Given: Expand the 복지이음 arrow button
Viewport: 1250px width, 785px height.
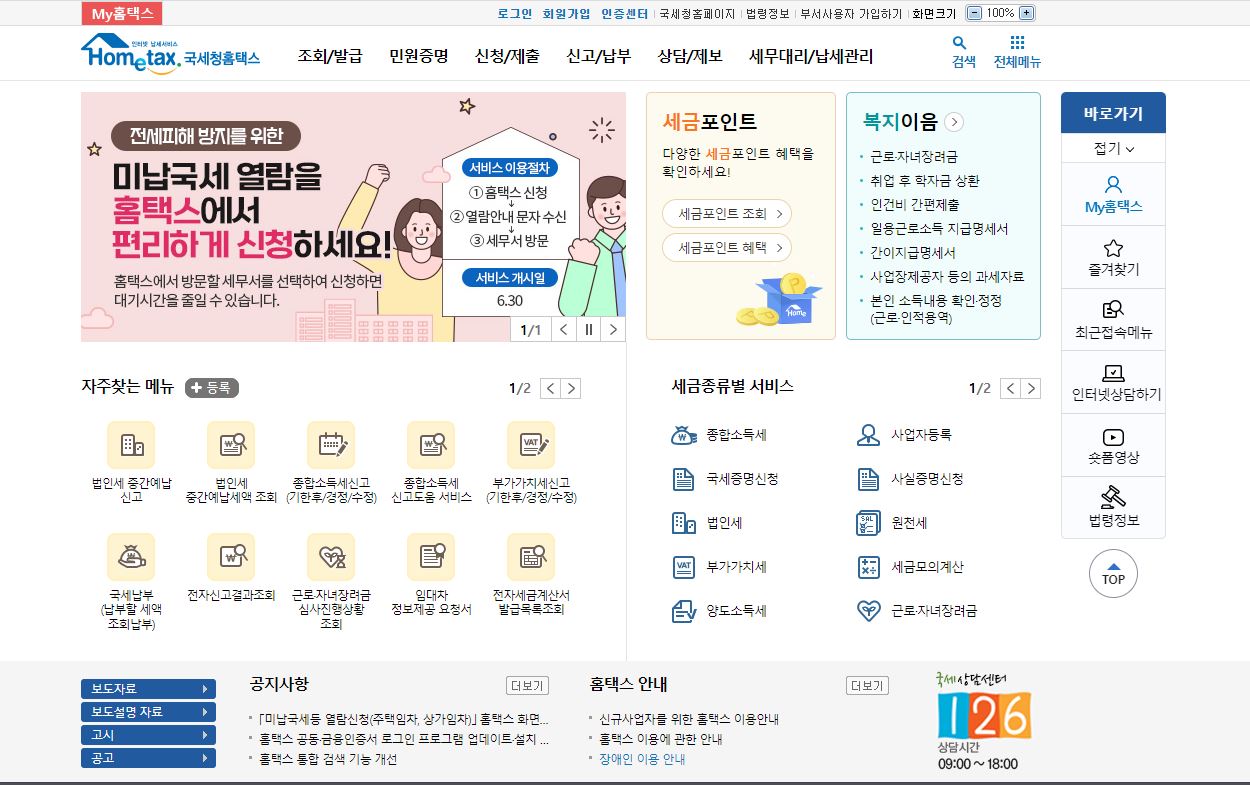Looking at the screenshot, I should point(954,122).
